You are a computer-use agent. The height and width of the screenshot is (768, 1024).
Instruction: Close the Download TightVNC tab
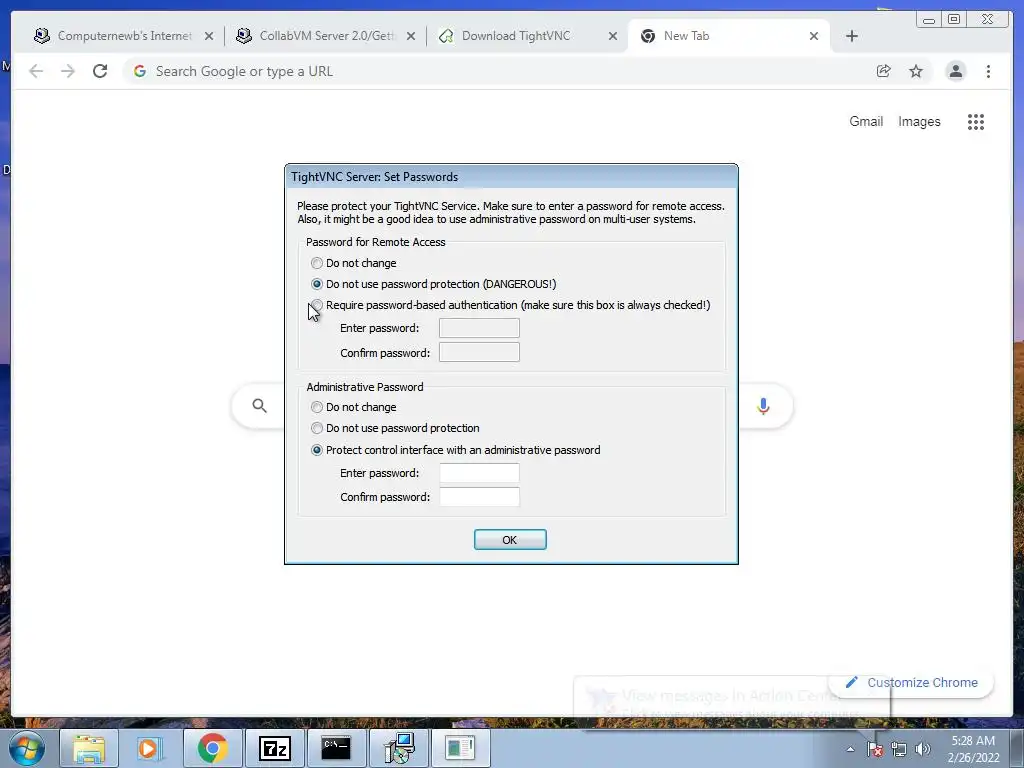point(613,36)
